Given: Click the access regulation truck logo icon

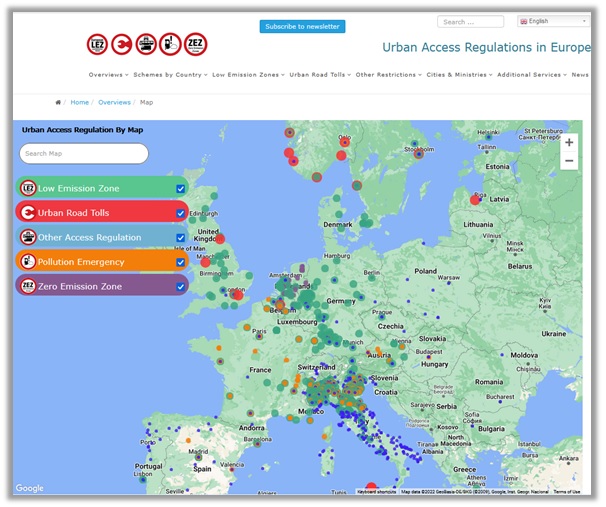Looking at the screenshot, I should (146, 44).
